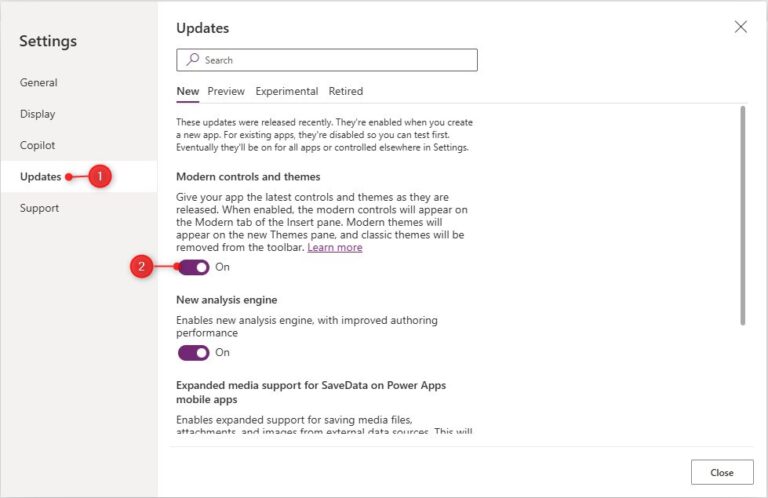Select Copilot in the settings sidebar

pos(38,146)
